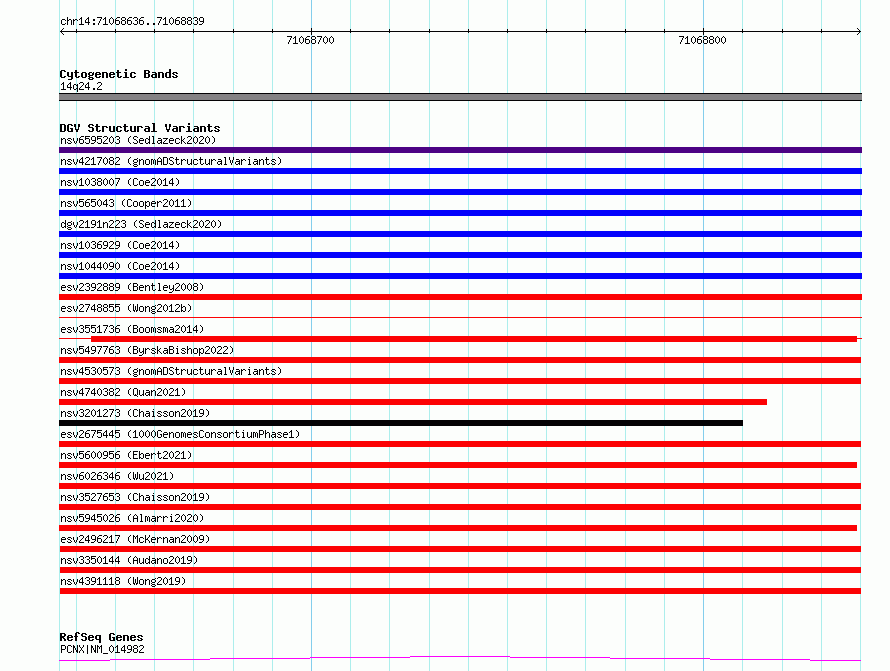Click the RefSeq Genes track title

tap(101, 637)
